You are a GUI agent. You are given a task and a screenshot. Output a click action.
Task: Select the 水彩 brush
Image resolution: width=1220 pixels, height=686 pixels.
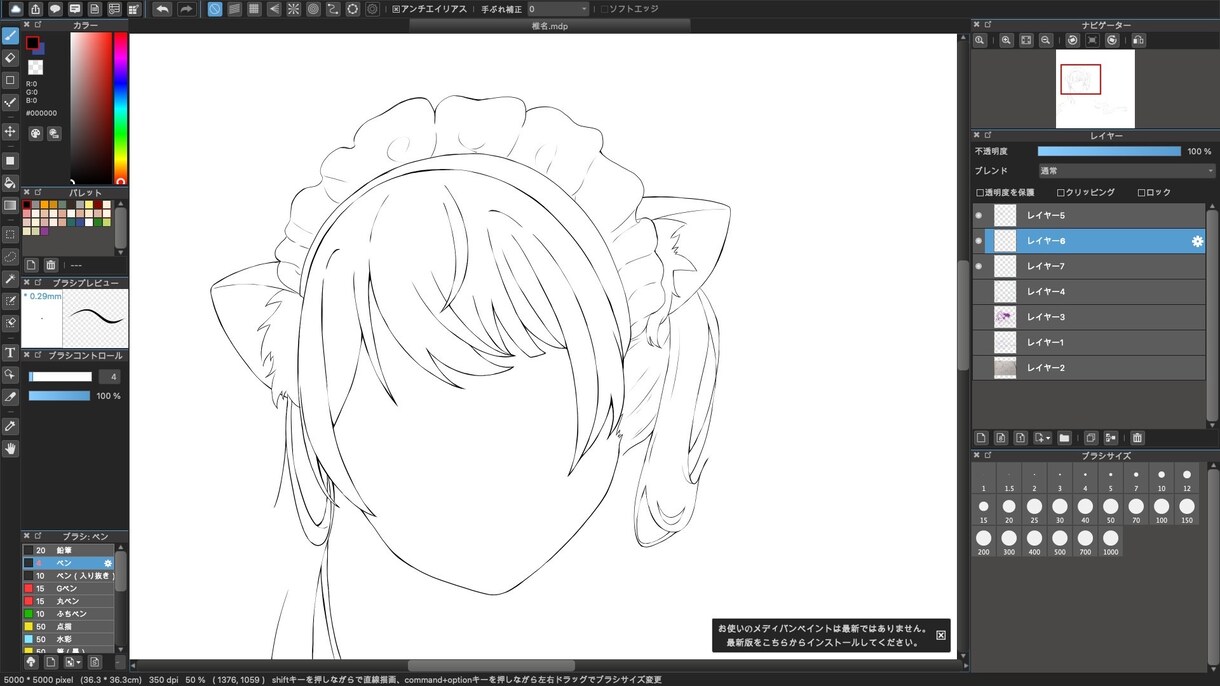pos(68,639)
